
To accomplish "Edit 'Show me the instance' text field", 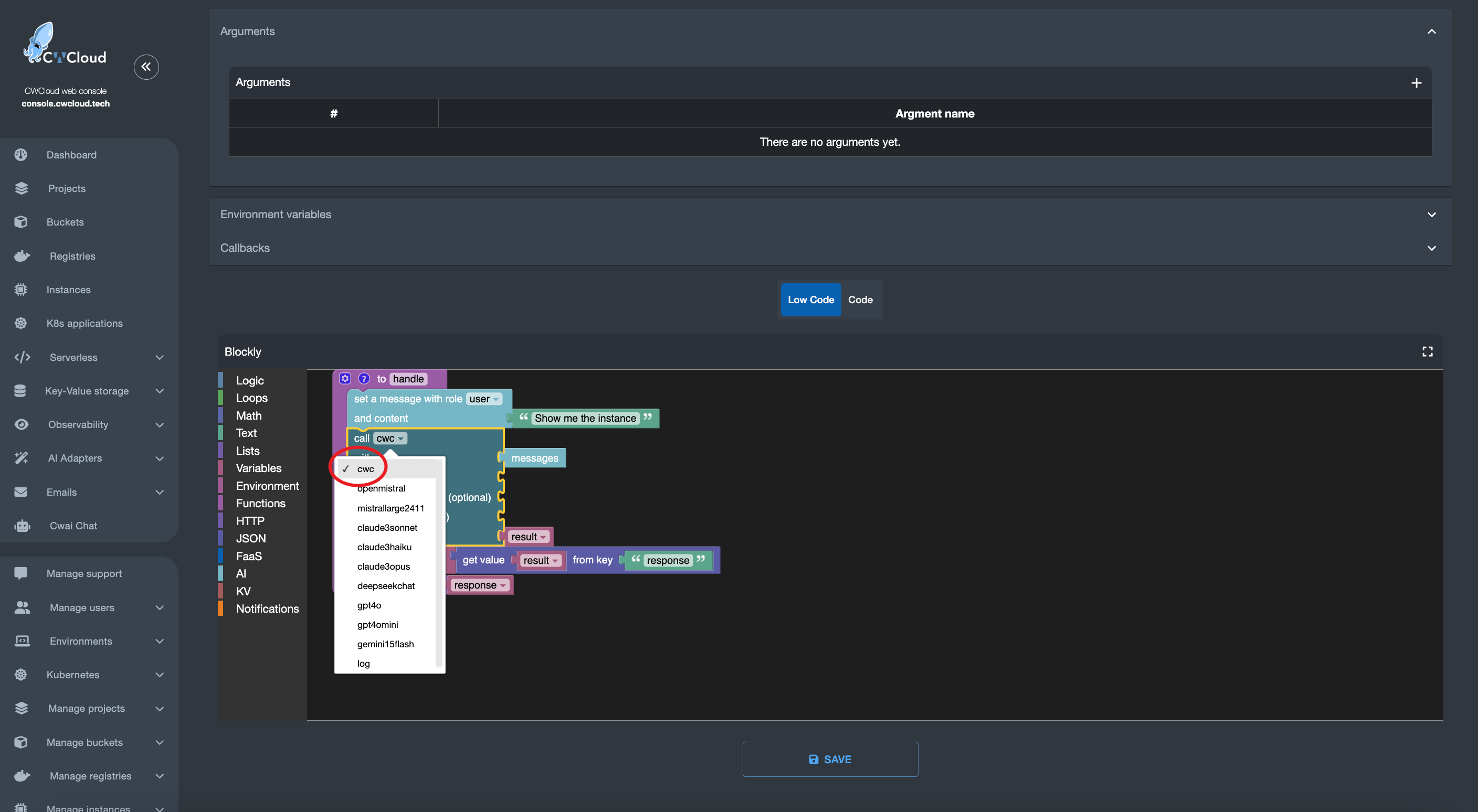I will click(x=585, y=418).
